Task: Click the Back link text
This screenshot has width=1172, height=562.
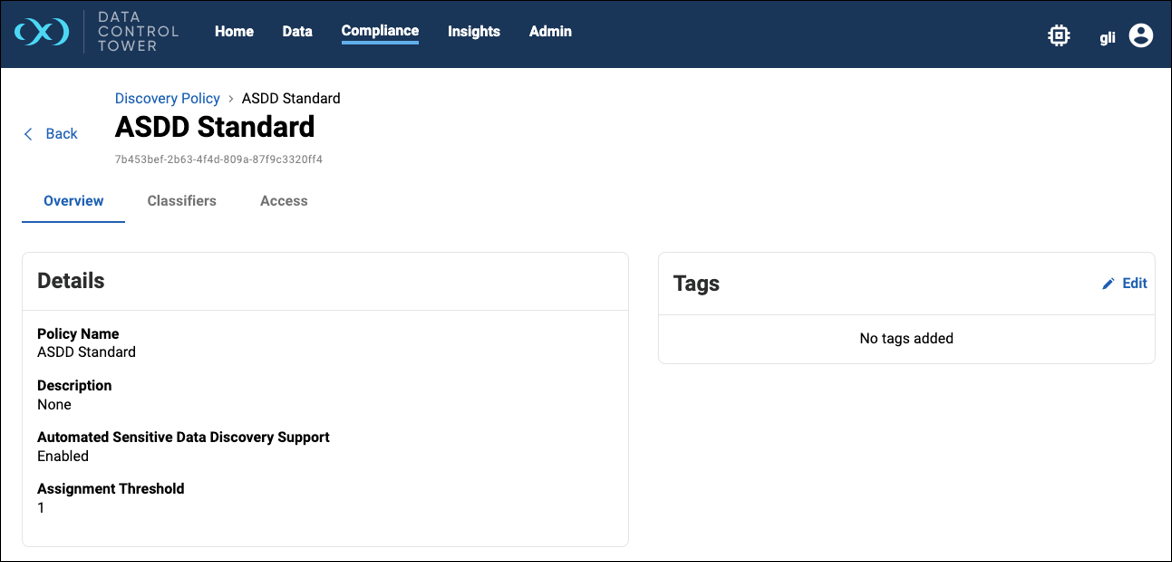Action: pos(61,134)
